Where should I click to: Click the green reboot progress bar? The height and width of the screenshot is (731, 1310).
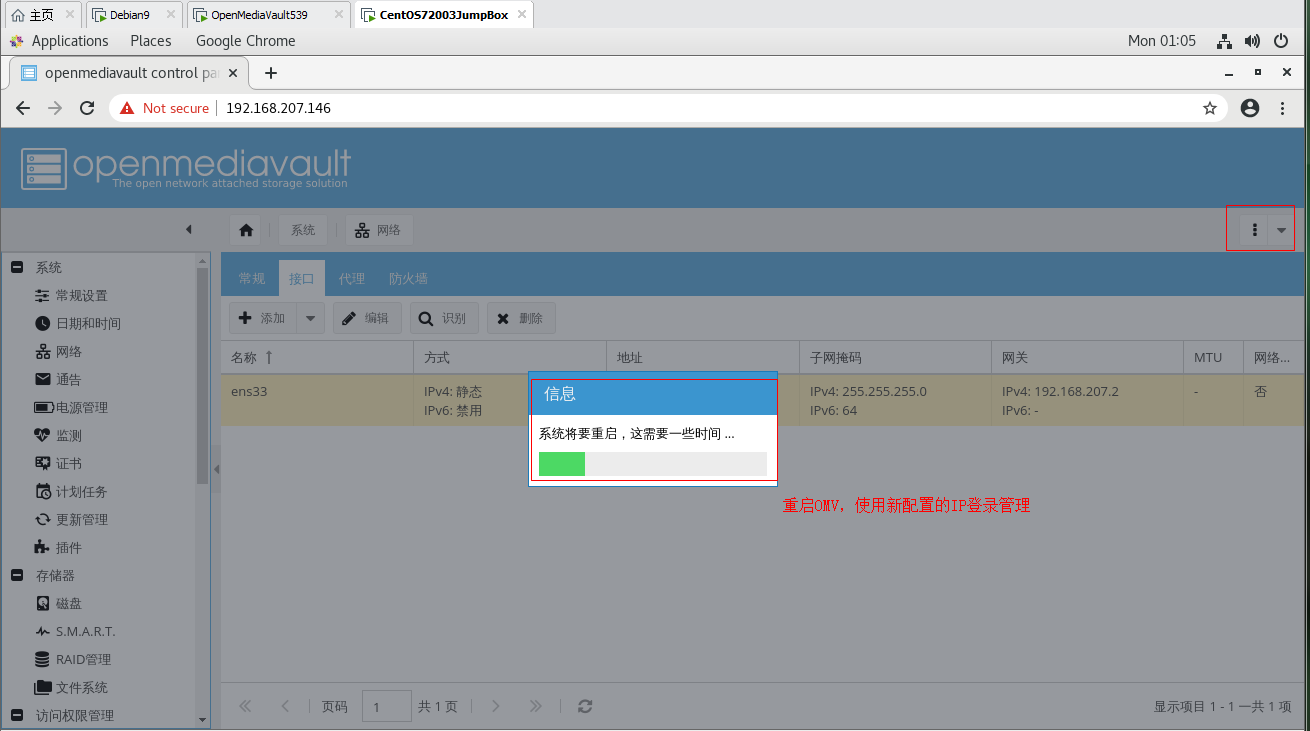point(562,464)
